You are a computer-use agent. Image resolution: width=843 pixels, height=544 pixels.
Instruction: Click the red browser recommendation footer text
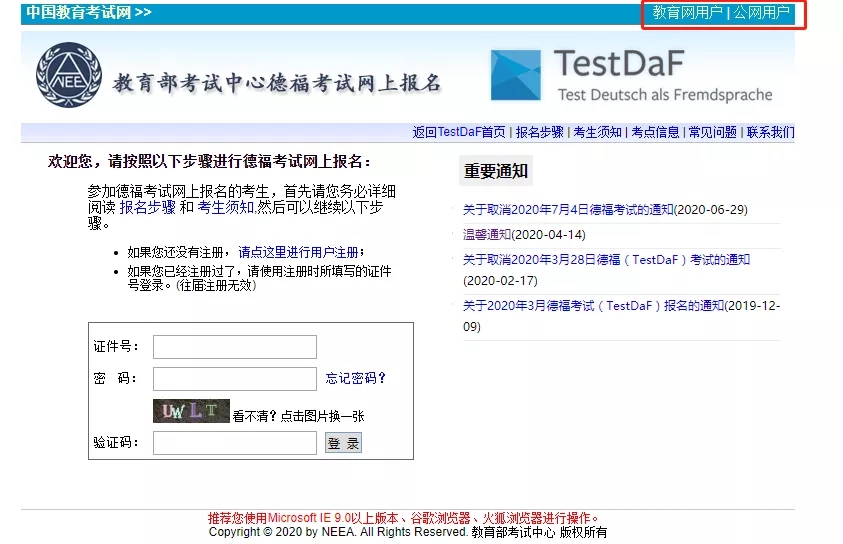[403, 518]
